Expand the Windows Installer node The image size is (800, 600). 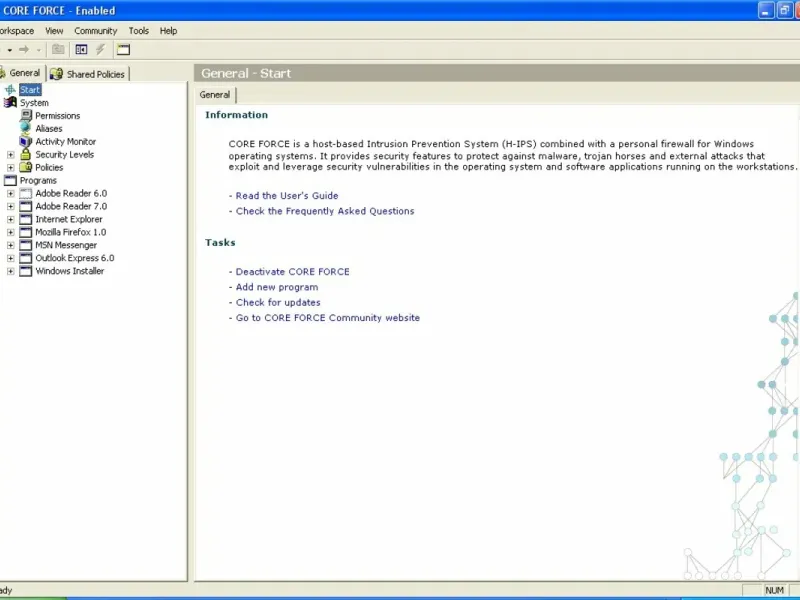click(10, 271)
